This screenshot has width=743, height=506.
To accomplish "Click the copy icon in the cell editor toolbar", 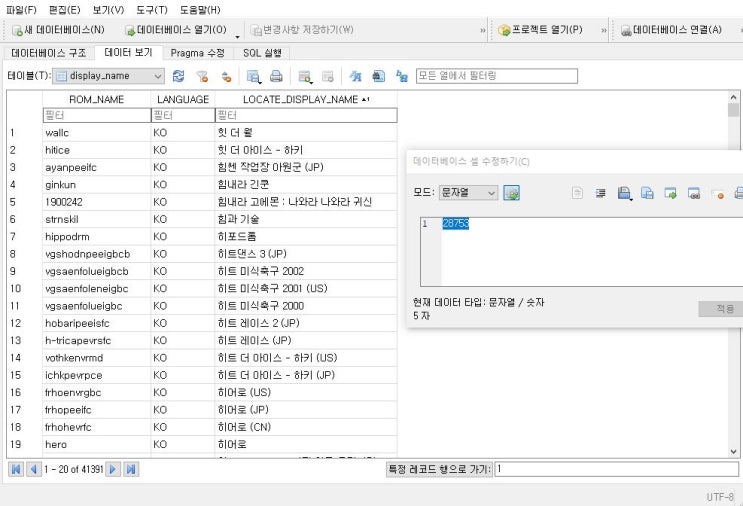I will tap(647, 193).
